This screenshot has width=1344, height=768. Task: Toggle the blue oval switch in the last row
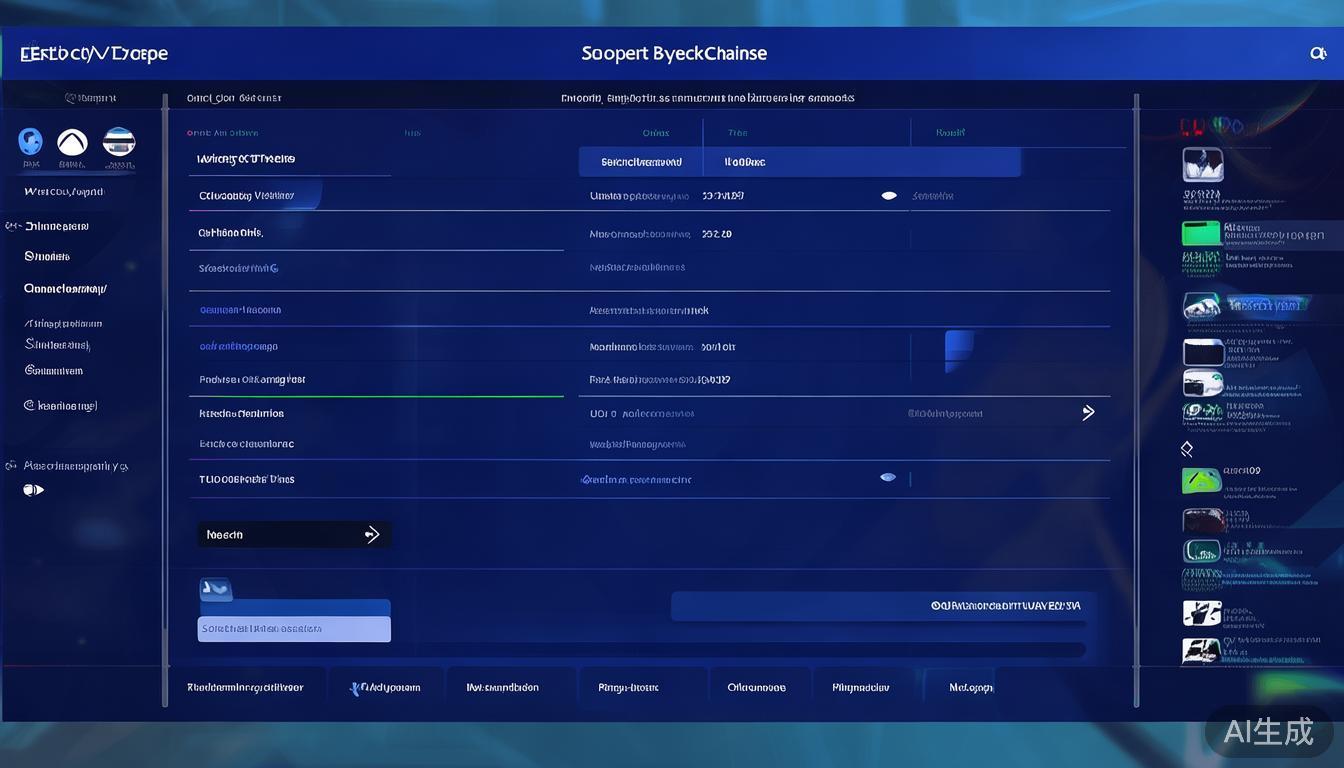[x=887, y=478]
